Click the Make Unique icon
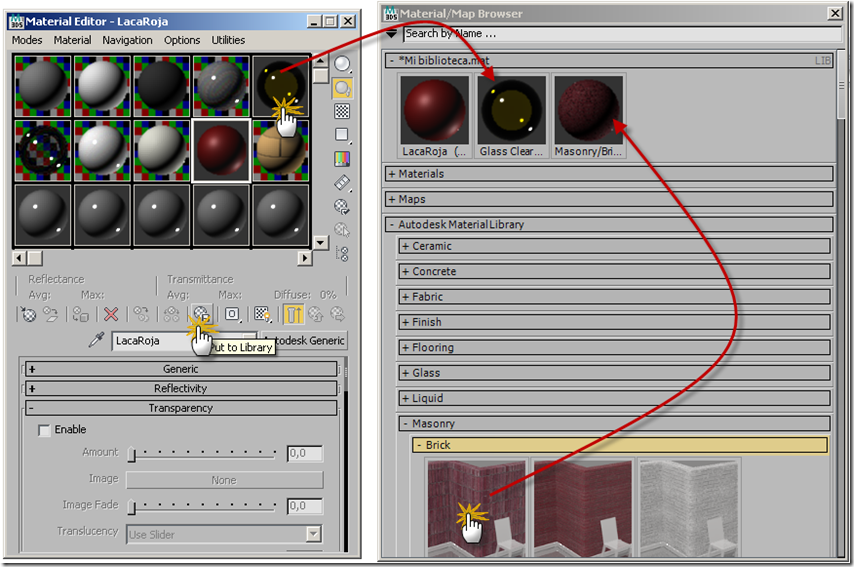 (x=172, y=314)
